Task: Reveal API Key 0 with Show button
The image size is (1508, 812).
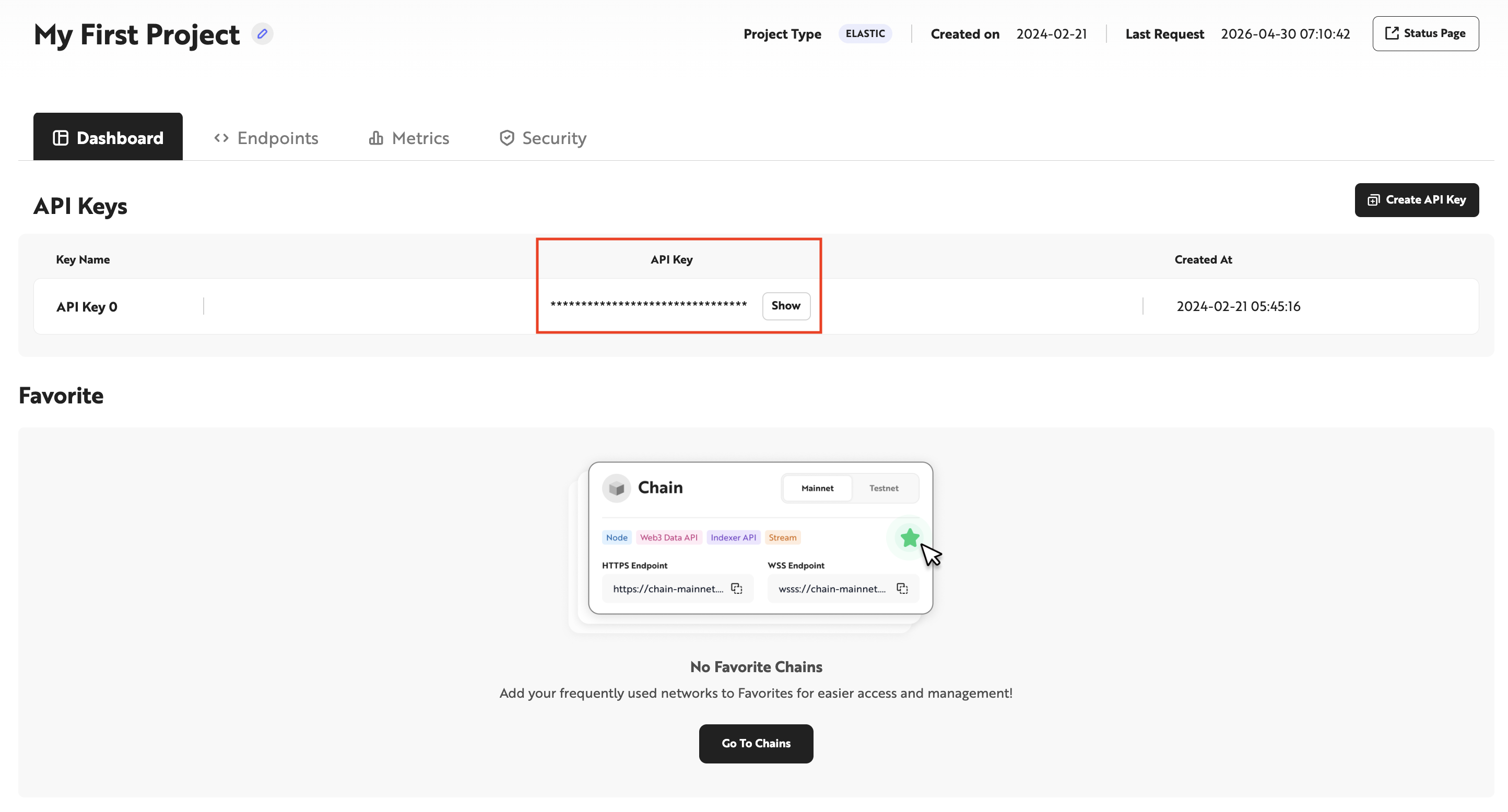Action: (x=786, y=306)
